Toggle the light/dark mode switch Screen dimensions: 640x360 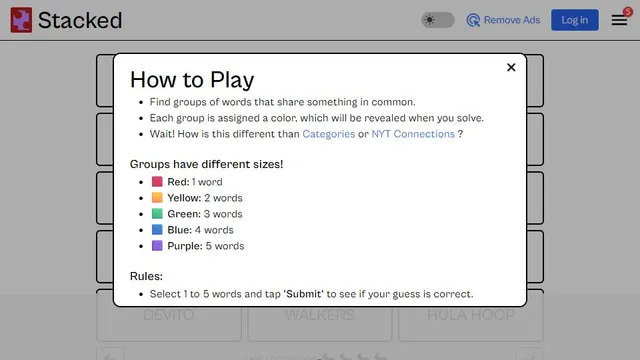click(x=438, y=20)
